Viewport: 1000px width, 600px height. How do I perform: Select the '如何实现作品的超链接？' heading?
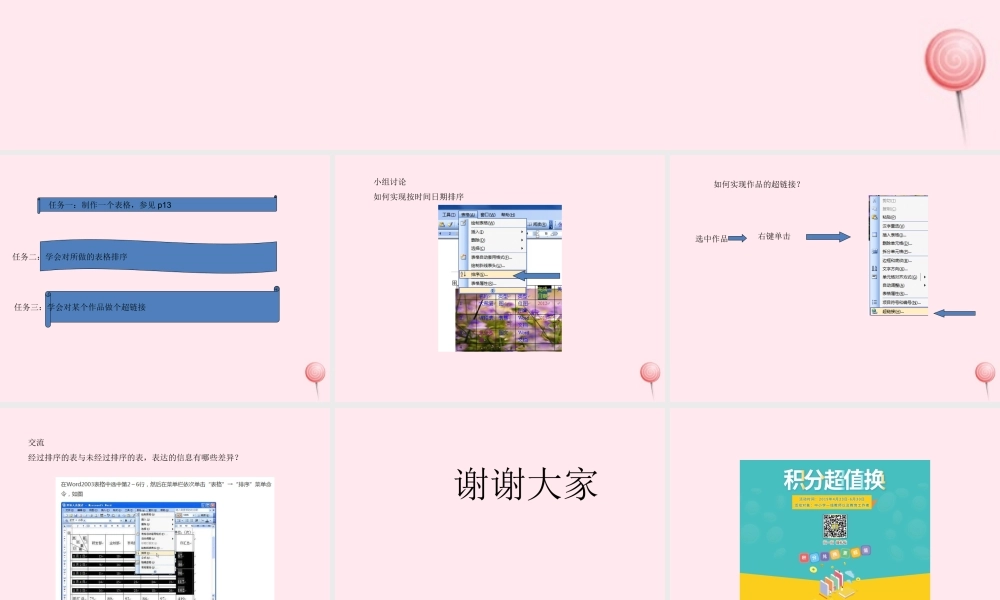[757, 184]
